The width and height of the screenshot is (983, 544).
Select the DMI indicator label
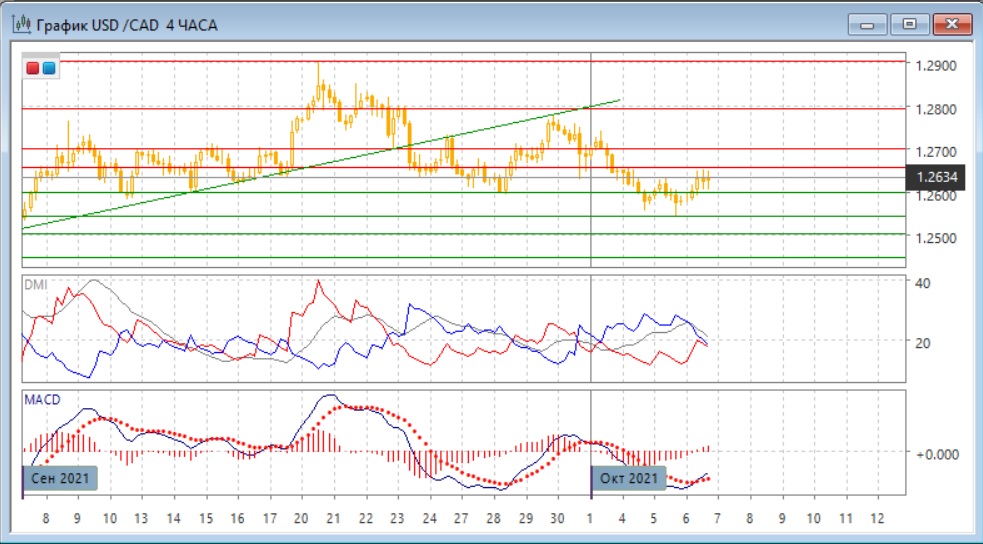[35, 284]
